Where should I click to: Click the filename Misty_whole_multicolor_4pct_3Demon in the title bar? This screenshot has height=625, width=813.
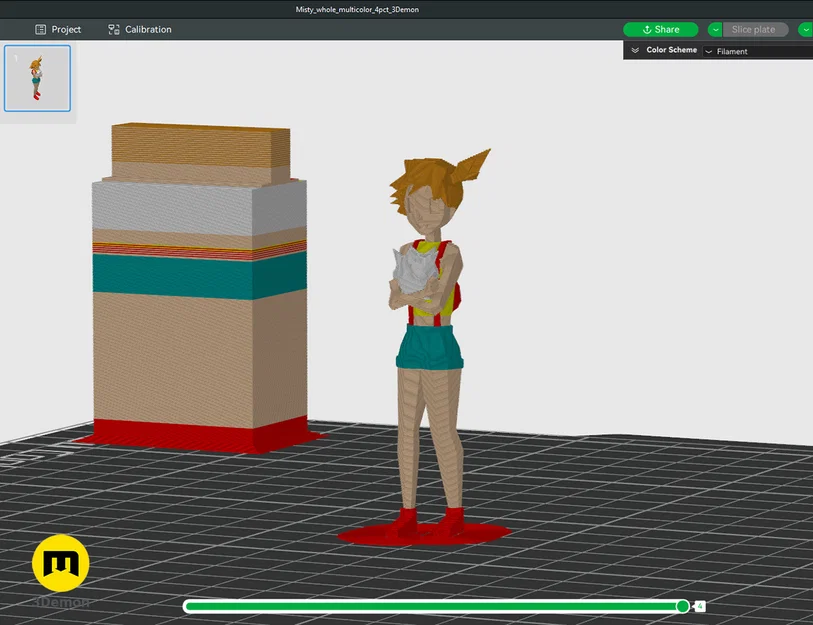pos(357,8)
